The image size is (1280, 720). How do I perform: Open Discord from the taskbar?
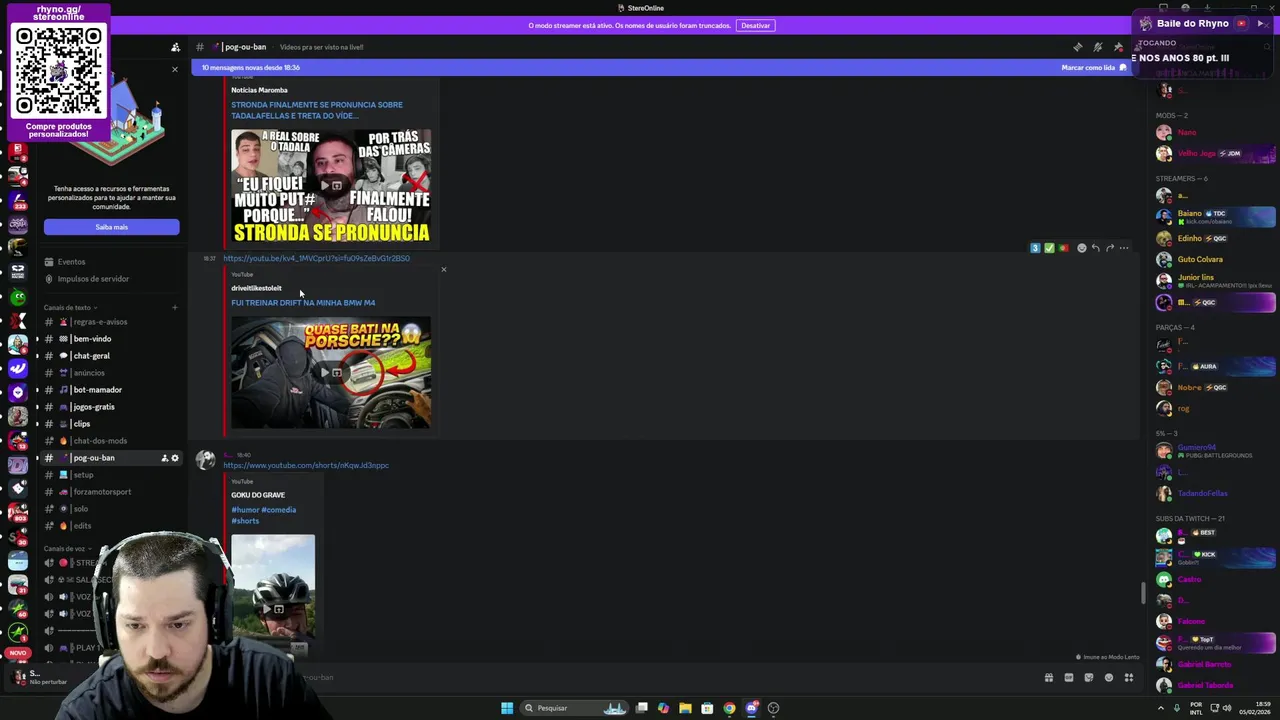[751, 708]
